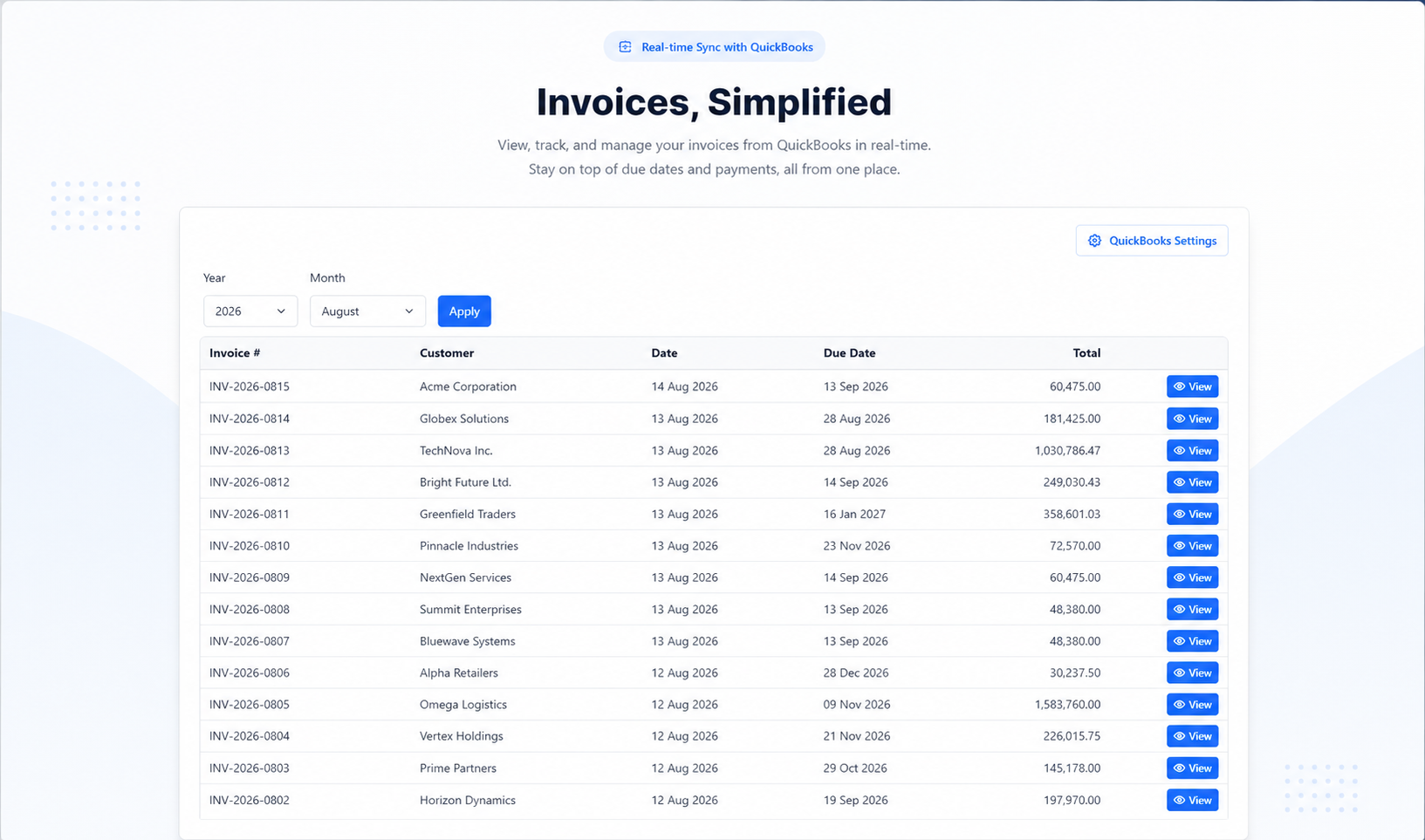The height and width of the screenshot is (840, 1425).
Task: View invoice INV-2026-0813 for TechNova Inc.
Action: [x=1192, y=451]
